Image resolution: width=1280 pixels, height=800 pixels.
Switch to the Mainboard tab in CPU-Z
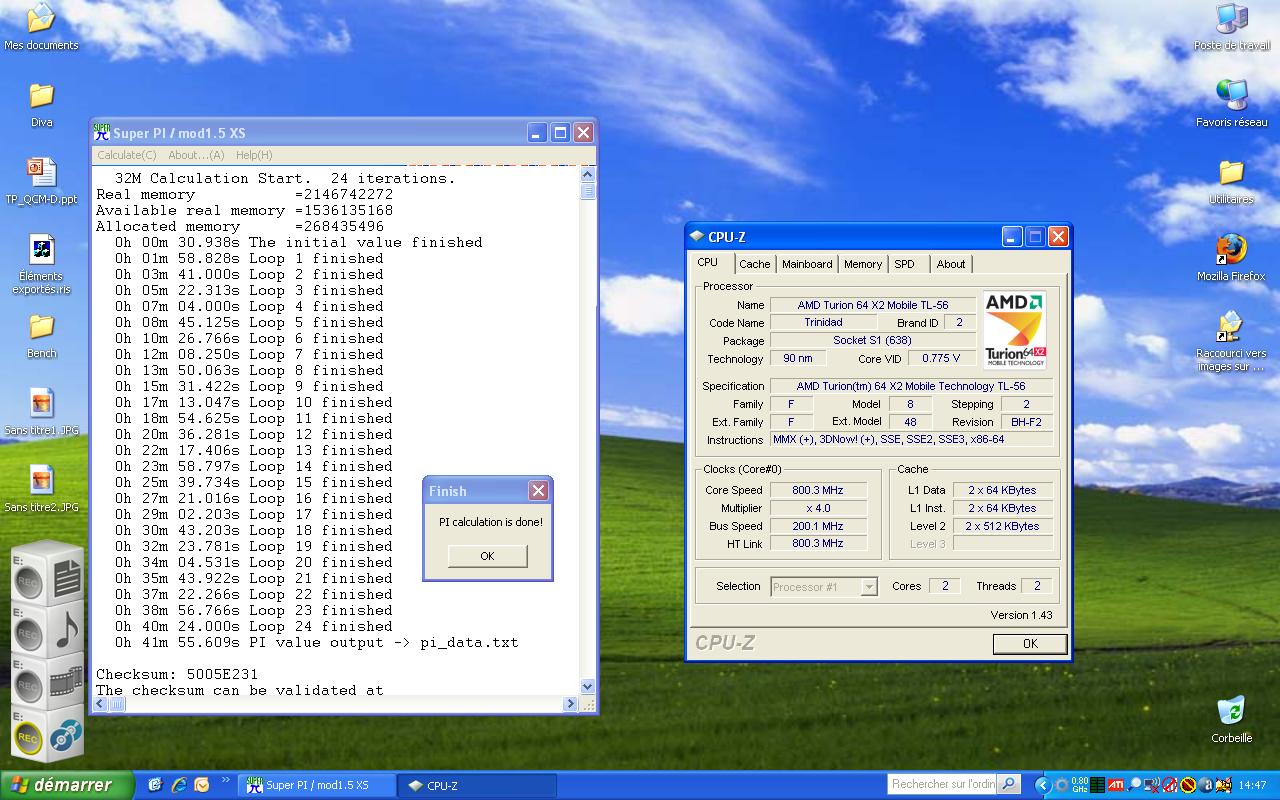807,264
